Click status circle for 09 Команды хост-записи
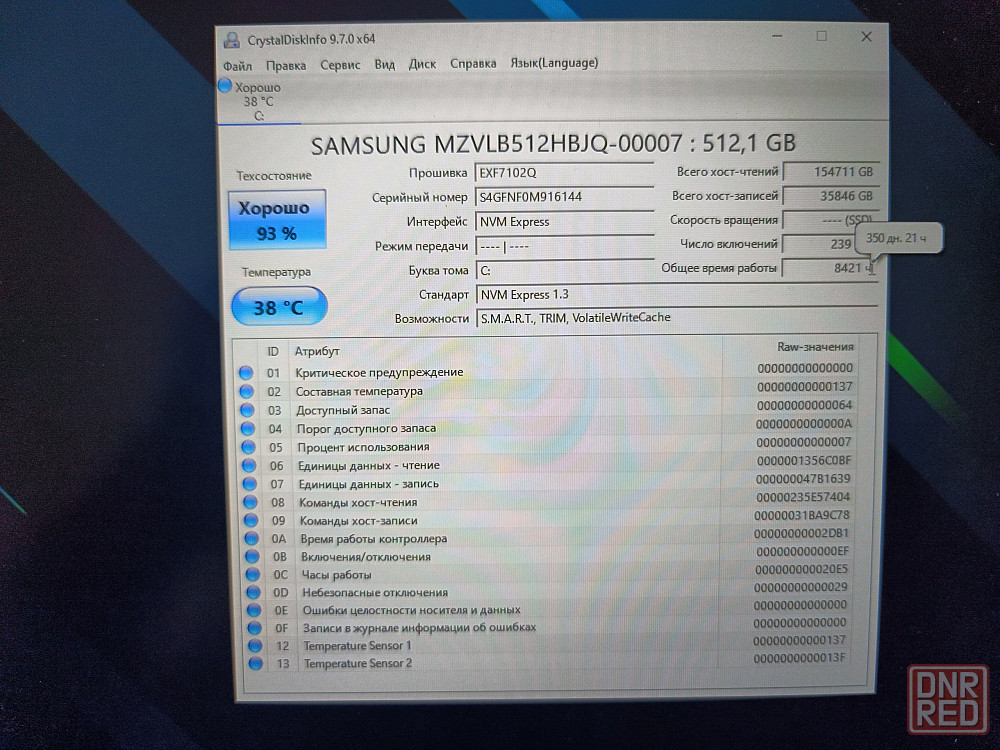 point(251,520)
